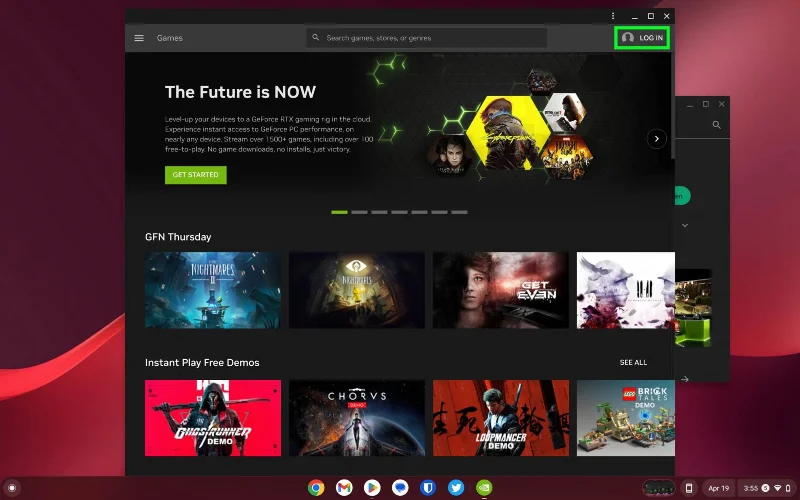This screenshot has height=500, width=800.
Task: Click the Cyberpunk hexagon in the banner
Action: click(x=508, y=133)
